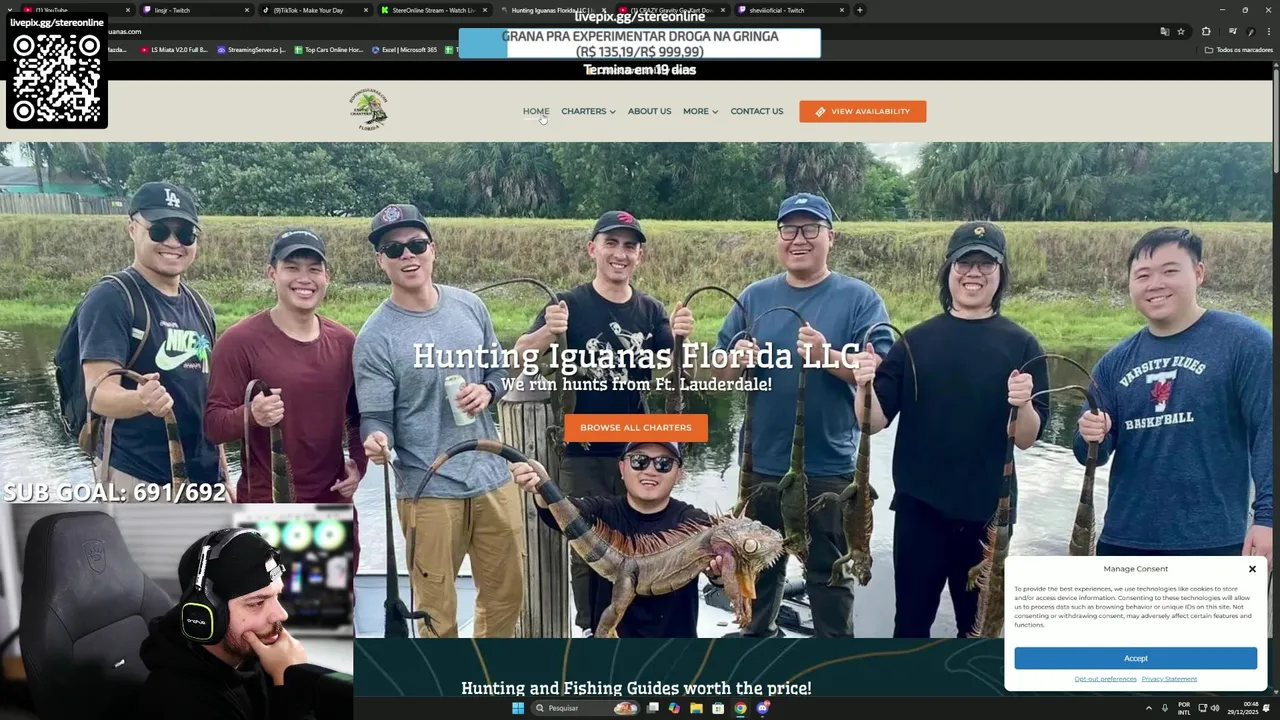
Task: Close the shevilioficial - Twitch tab
Action: click(842, 10)
